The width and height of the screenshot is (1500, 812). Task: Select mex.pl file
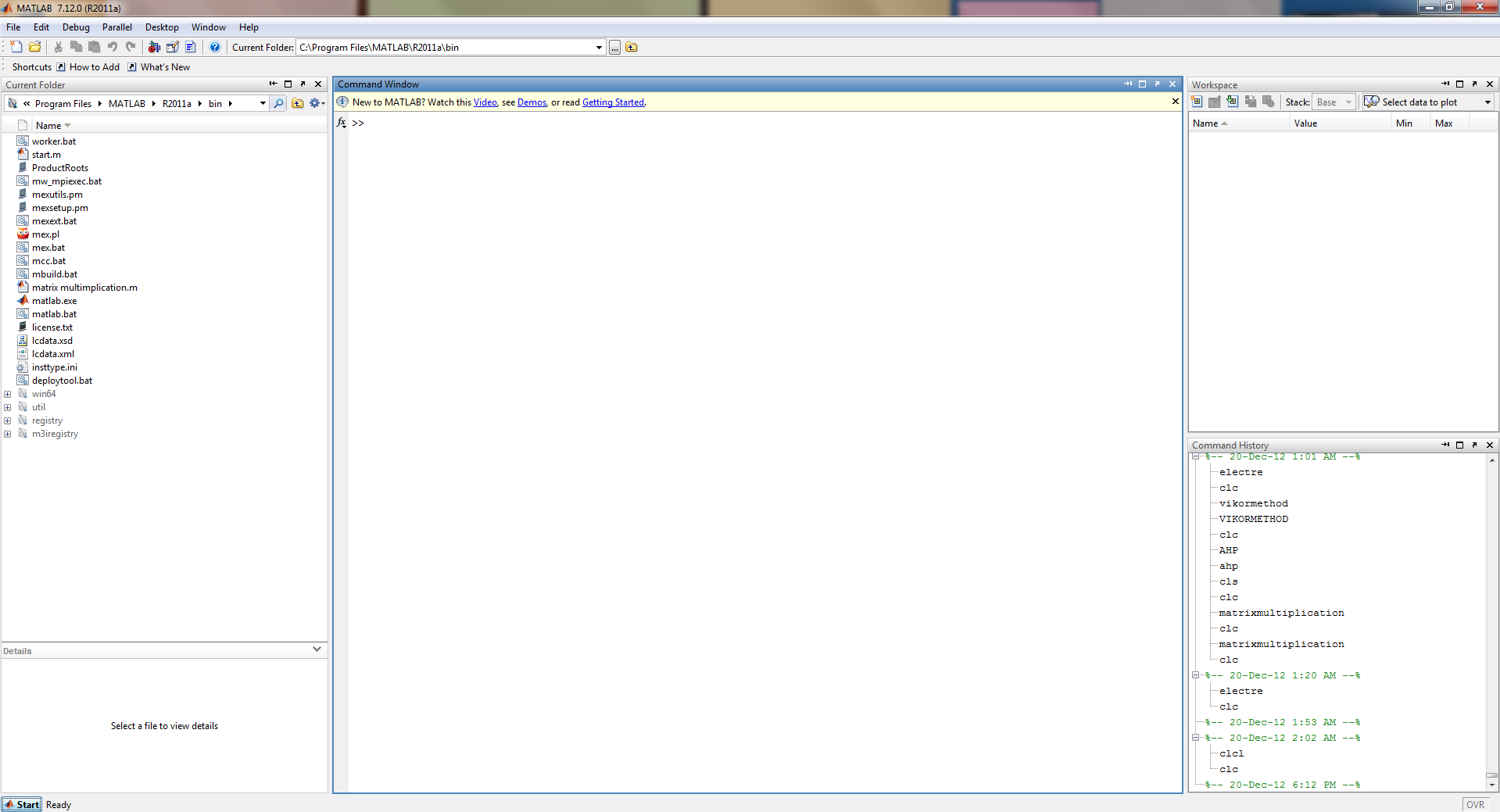click(45, 234)
